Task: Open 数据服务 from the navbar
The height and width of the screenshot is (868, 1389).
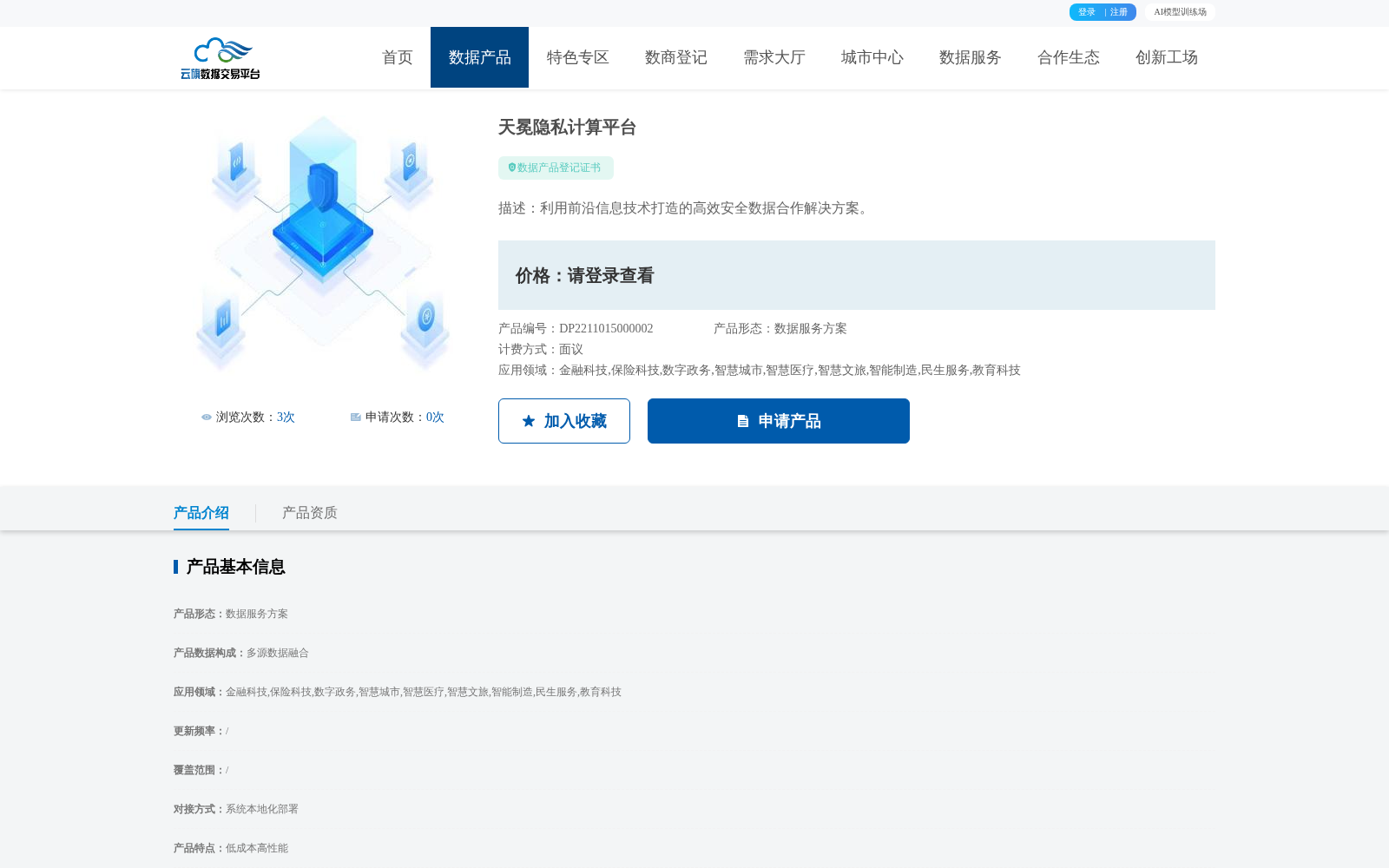Action: coord(971,57)
